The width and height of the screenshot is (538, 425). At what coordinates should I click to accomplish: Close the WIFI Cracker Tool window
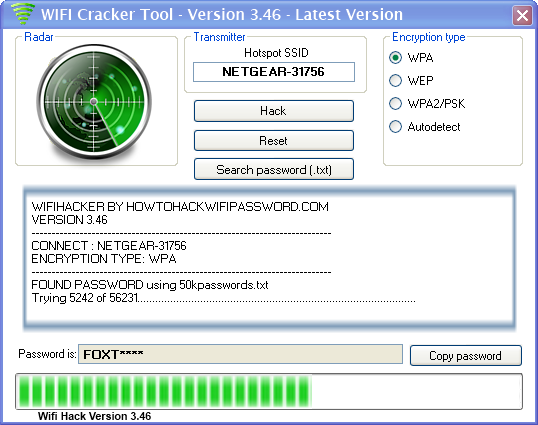click(522, 15)
